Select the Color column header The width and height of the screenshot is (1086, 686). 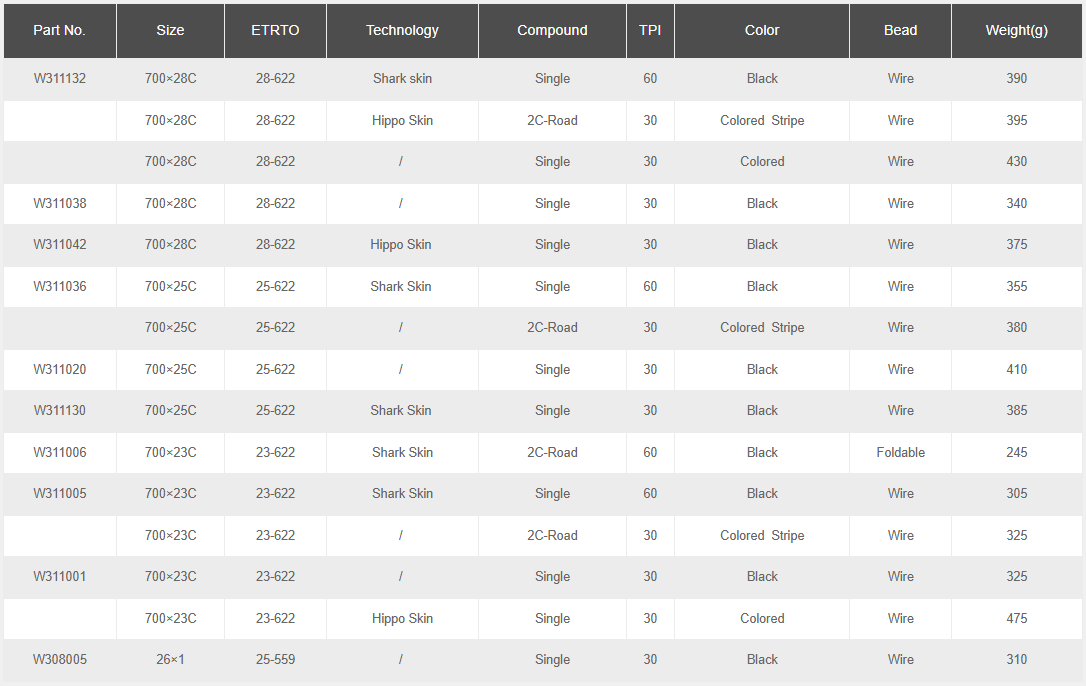762,30
